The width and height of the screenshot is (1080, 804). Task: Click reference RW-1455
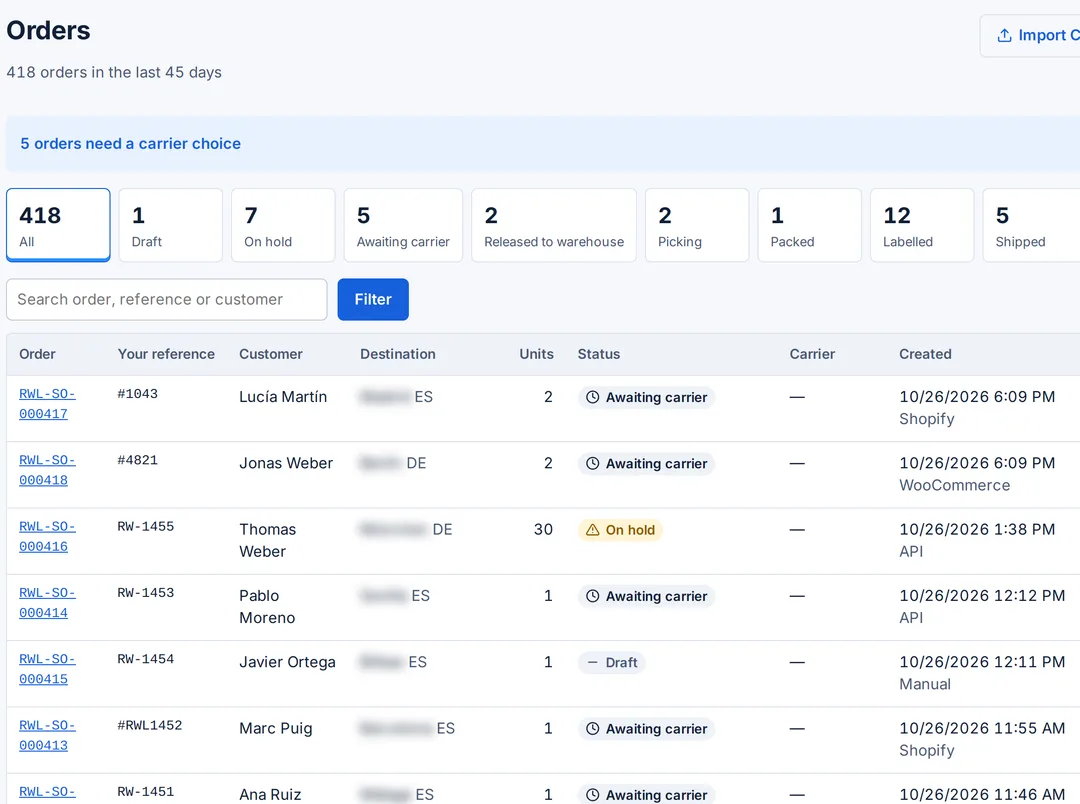[145, 526]
